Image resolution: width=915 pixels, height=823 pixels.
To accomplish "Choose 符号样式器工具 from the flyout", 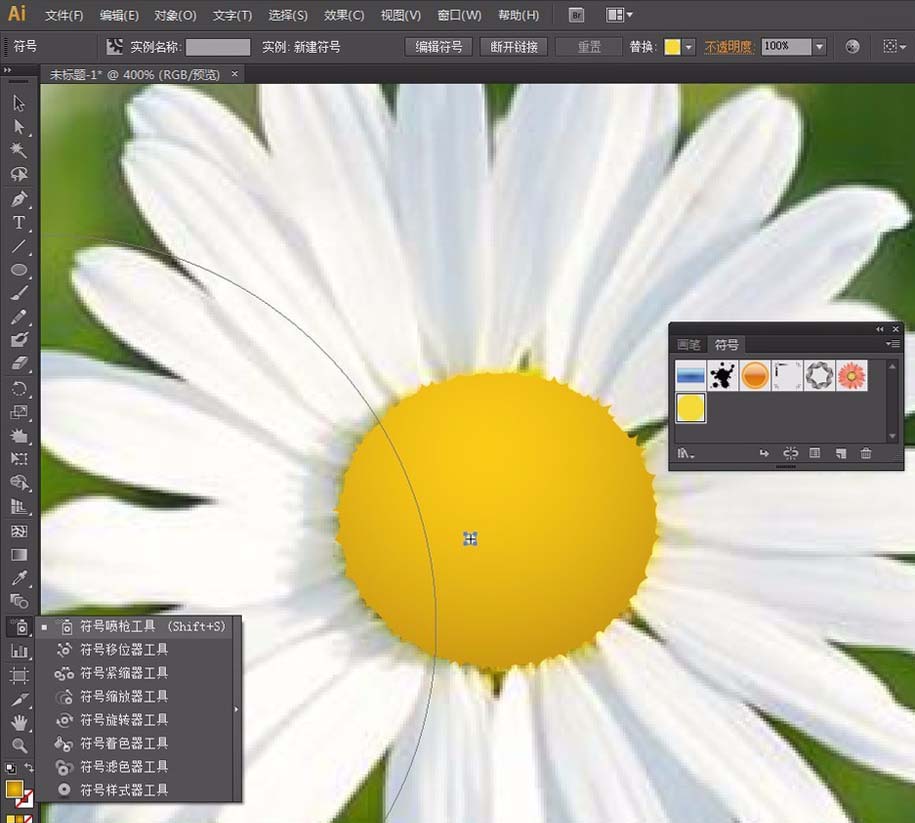I will pos(134,790).
